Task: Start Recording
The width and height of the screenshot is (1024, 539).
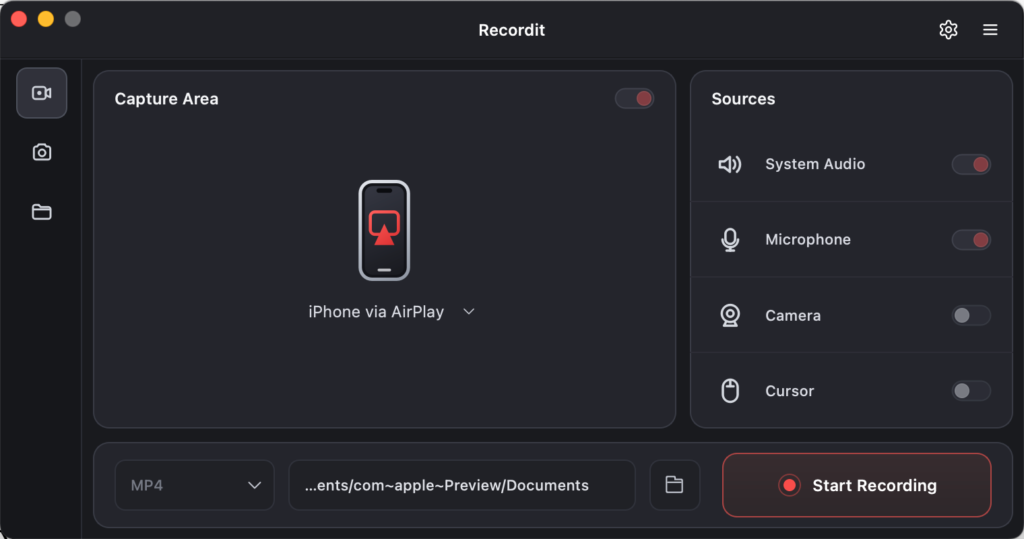Action: coord(857,485)
